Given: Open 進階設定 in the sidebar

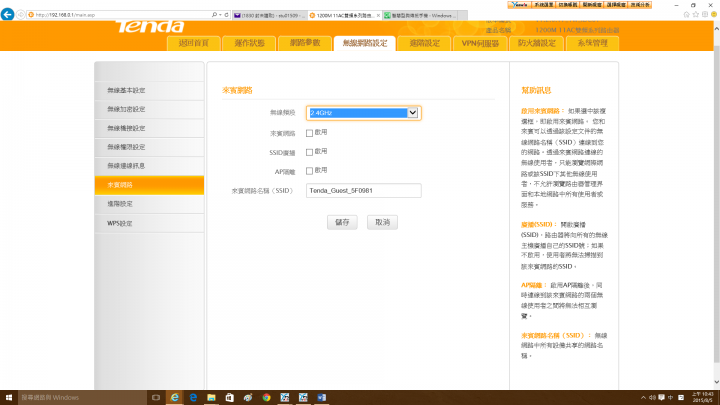Looking at the screenshot, I should 149,204.
